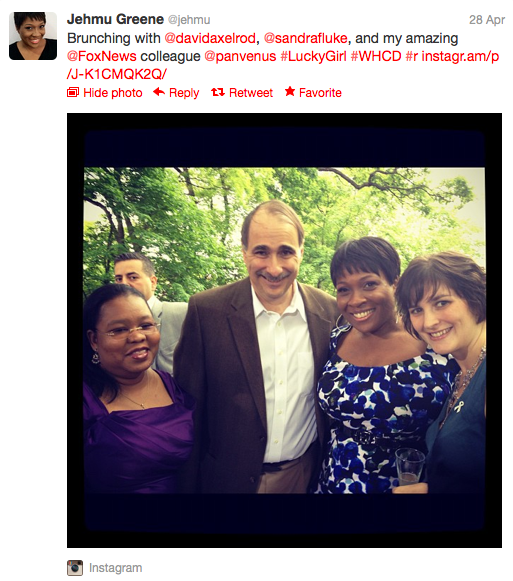
Task: Open the Jehmu Greene display name
Action: 115,19
